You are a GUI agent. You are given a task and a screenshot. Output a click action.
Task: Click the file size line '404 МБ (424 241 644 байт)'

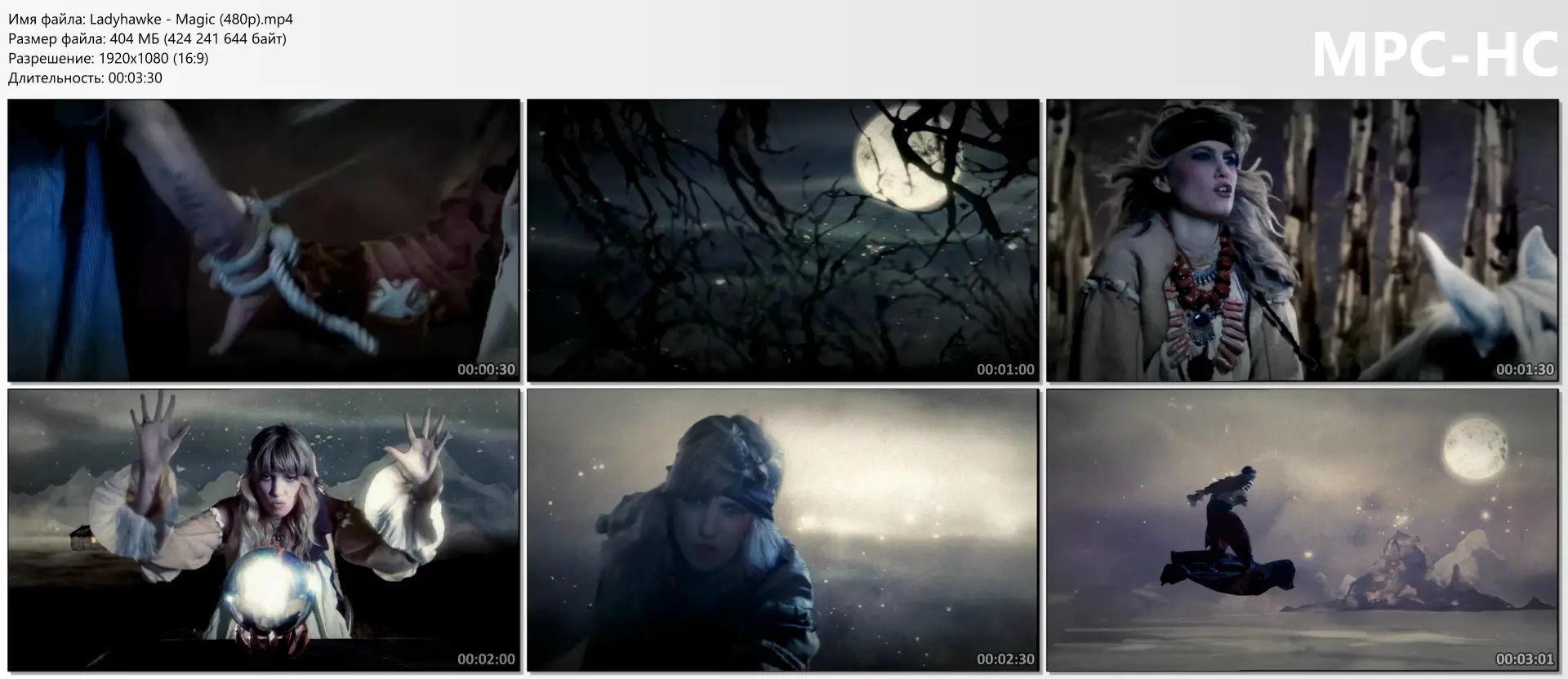tap(198, 38)
